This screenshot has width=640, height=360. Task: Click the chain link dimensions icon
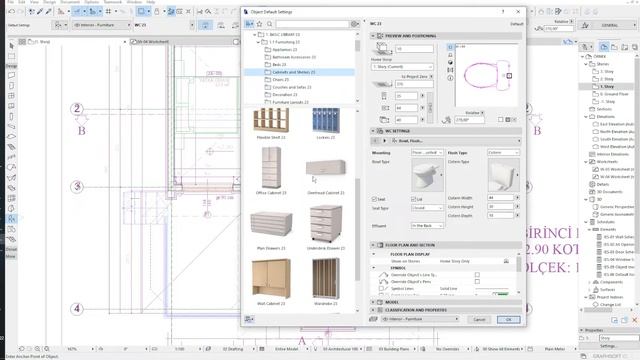(430, 107)
